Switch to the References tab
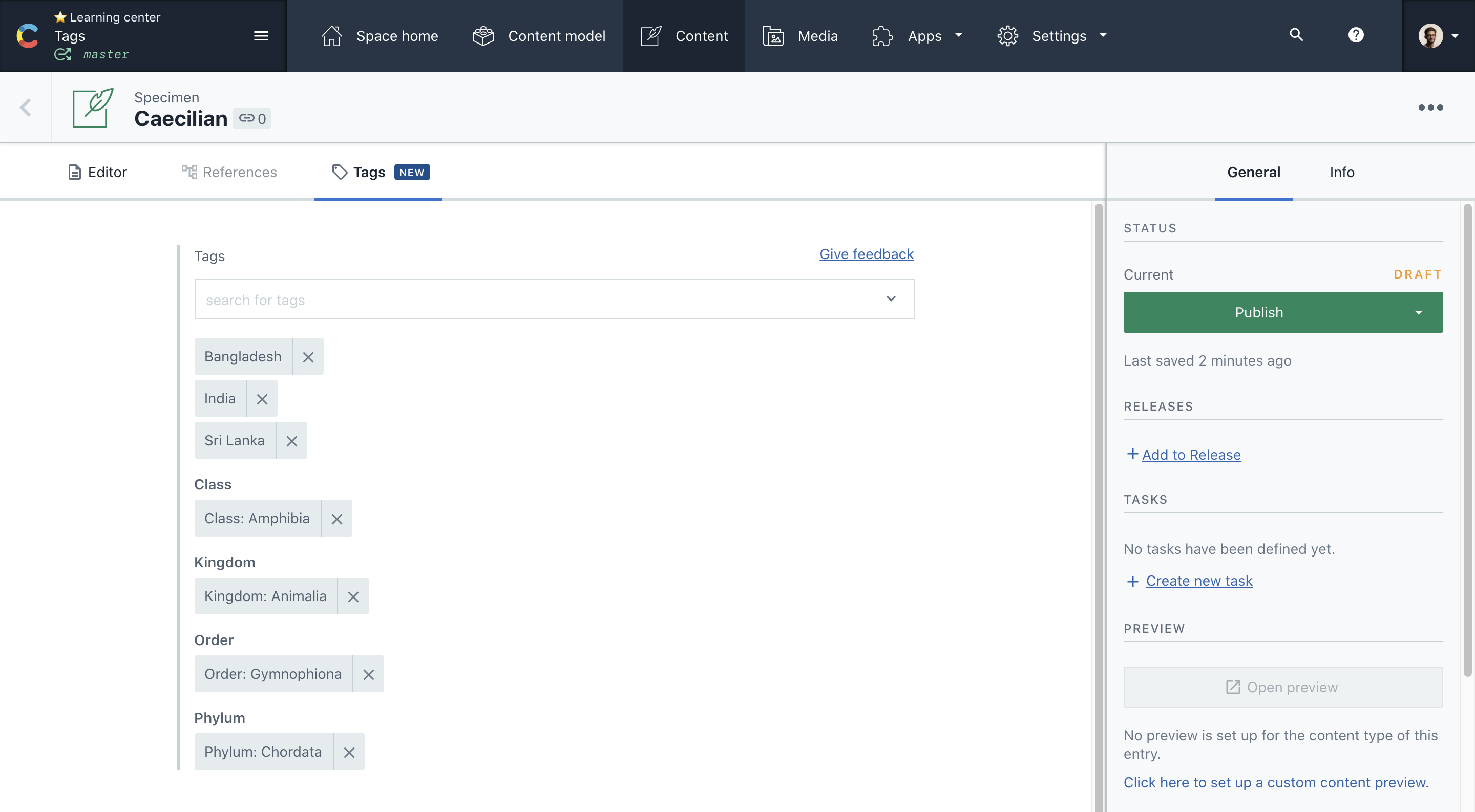1475x812 pixels. [229, 172]
